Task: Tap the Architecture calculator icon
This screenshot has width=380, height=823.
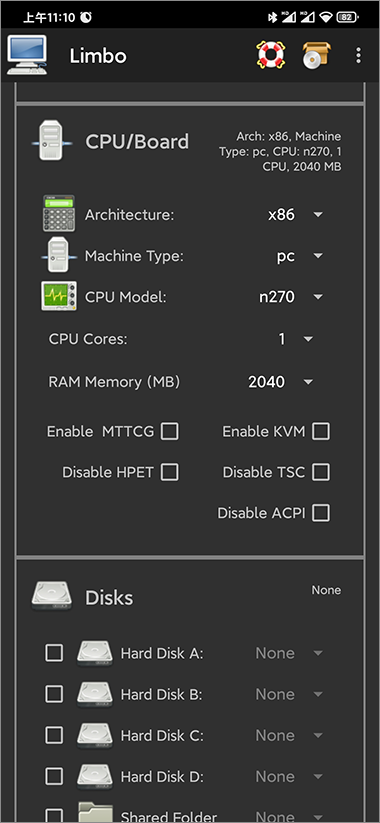Action: [59, 214]
